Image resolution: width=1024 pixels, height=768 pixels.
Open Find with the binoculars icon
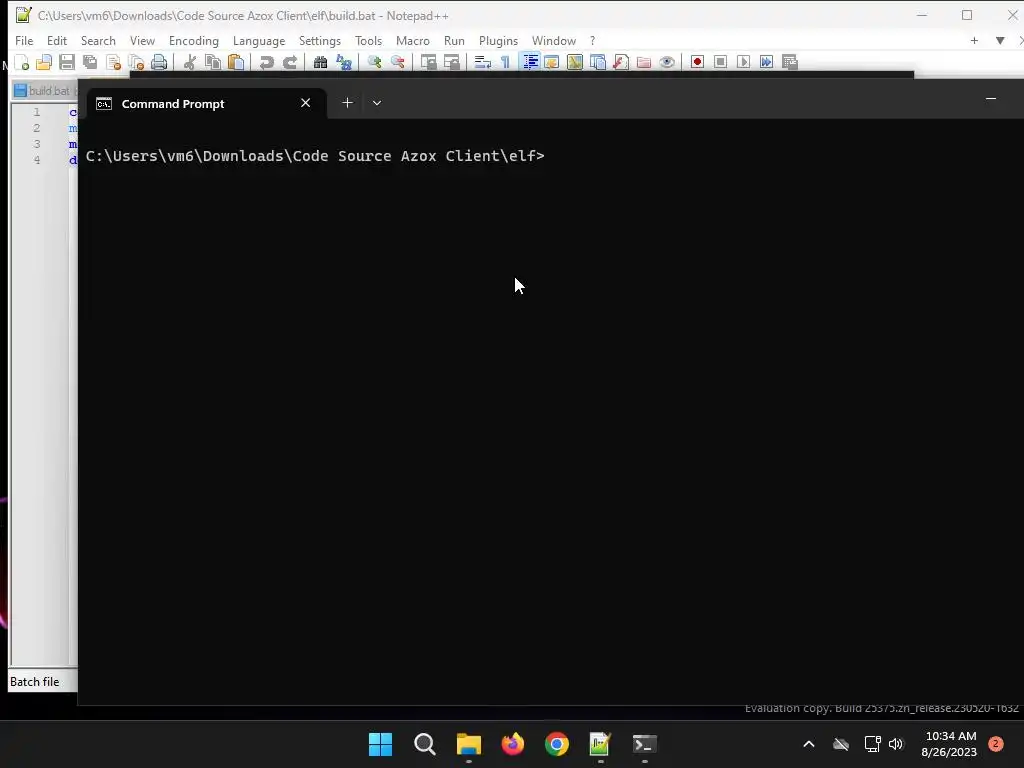[x=320, y=62]
